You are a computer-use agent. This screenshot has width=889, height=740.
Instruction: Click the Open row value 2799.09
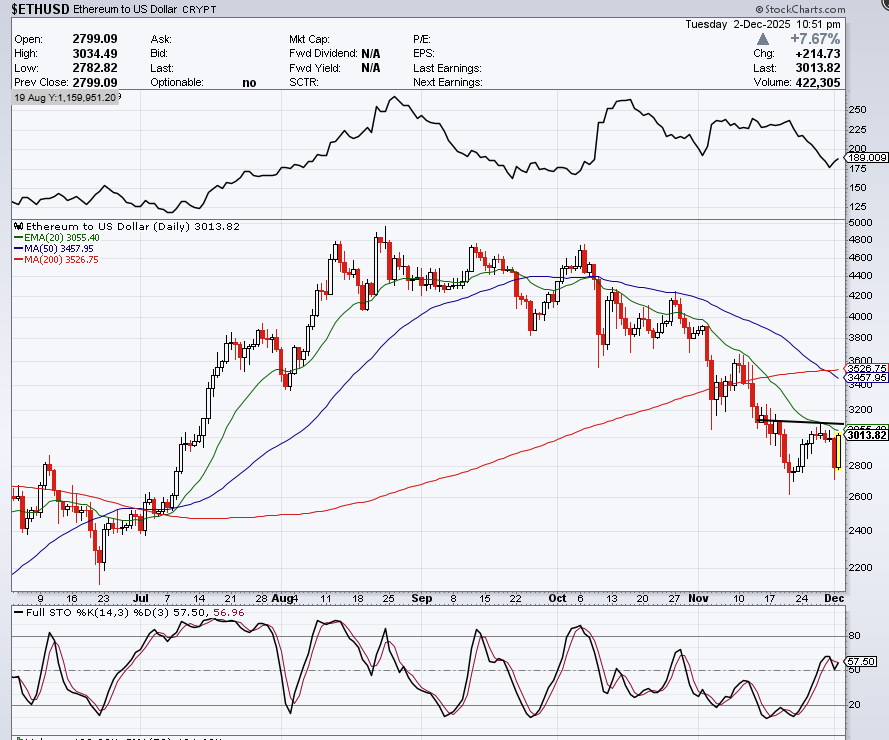point(95,39)
